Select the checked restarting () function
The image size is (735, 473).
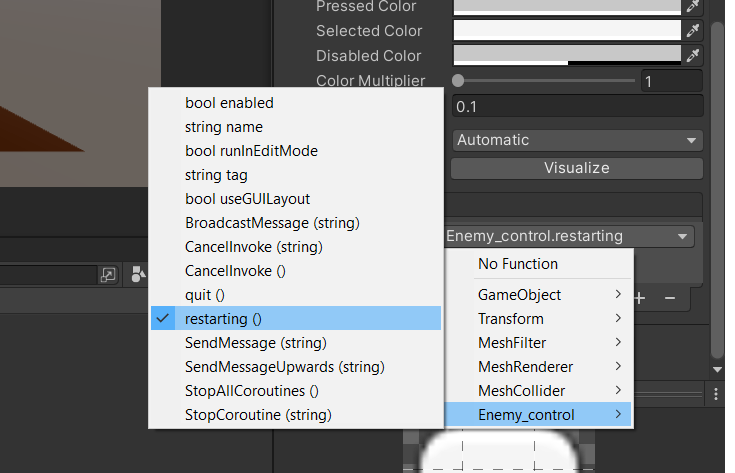296,318
